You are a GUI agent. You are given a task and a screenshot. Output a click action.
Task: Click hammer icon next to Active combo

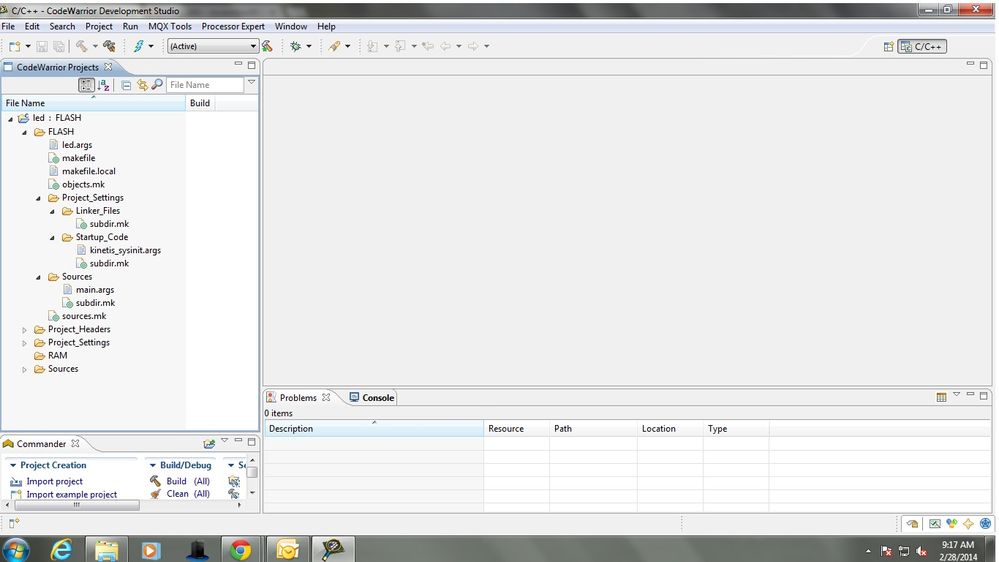click(x=267, y=46)
